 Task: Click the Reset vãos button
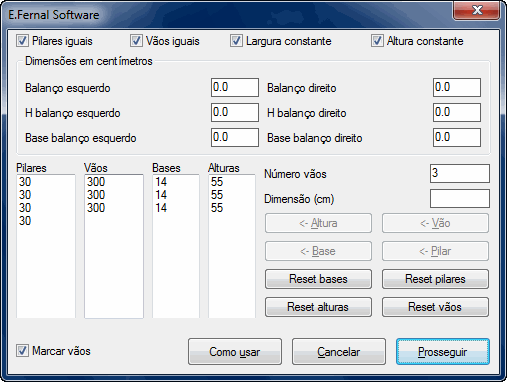point(435,307)
